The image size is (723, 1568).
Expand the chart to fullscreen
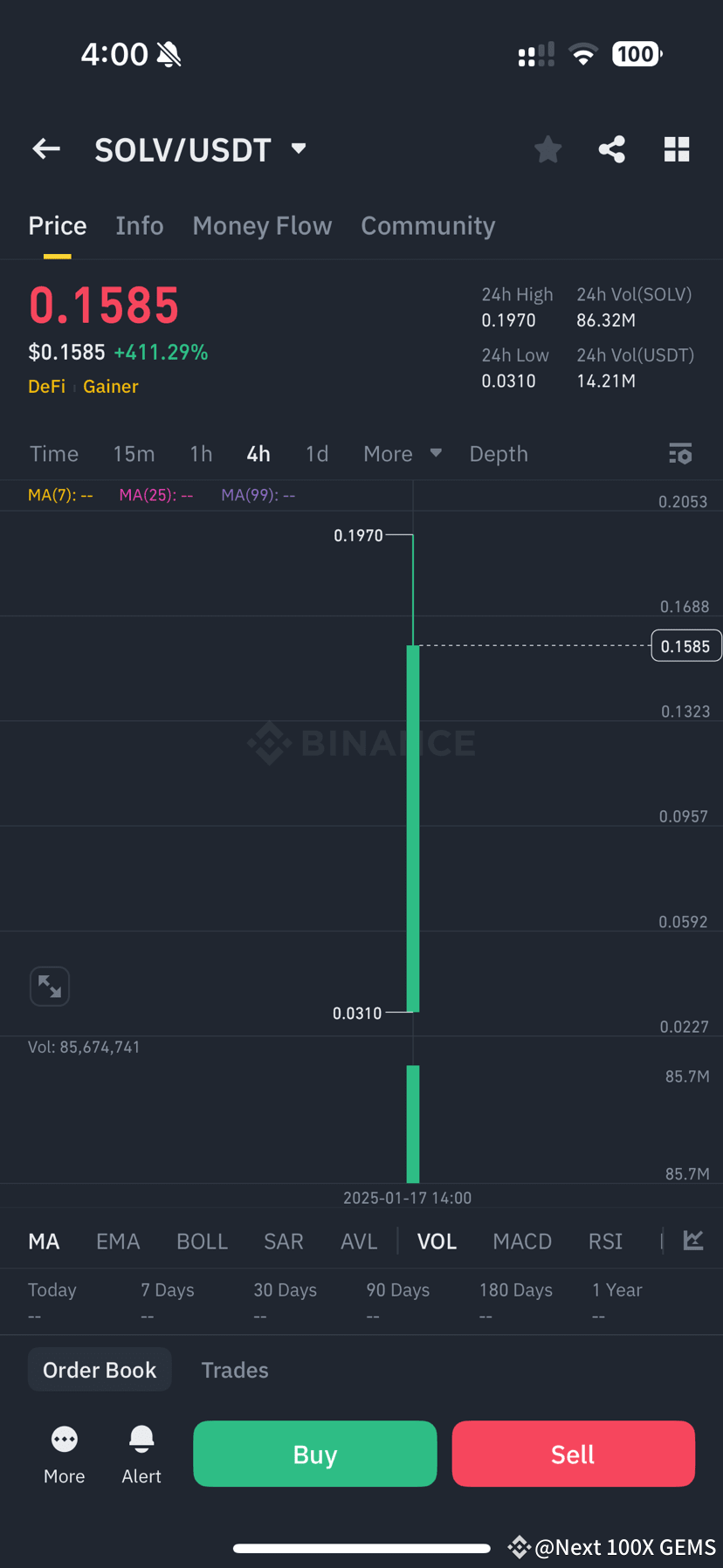(50, 986)
